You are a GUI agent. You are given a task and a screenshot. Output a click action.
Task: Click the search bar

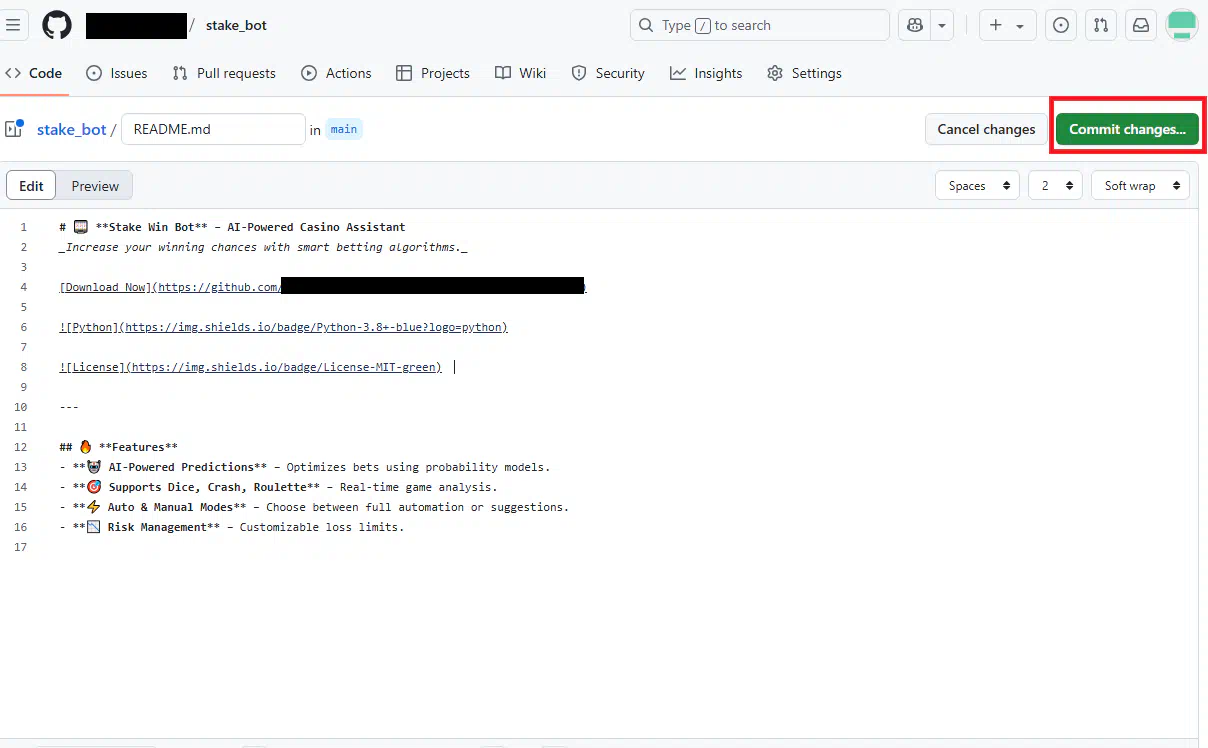click(x=759, y=25)
